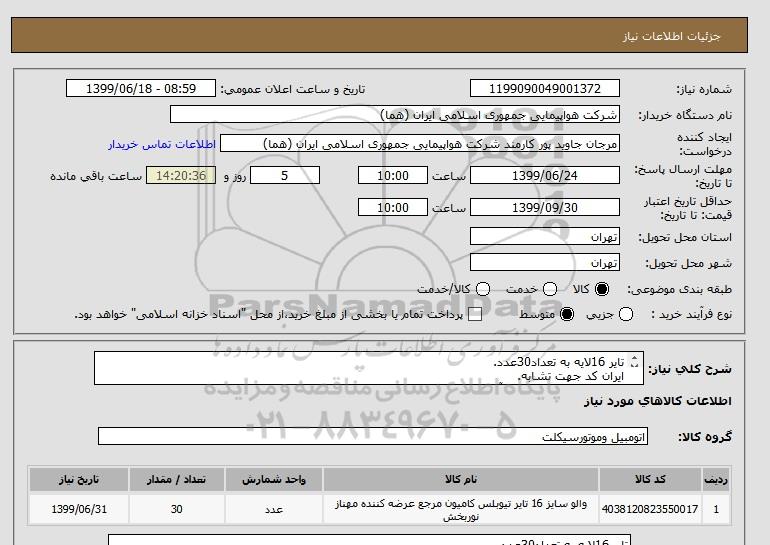Click the delivery city field تهران
This screenshot has width=770, height=545.
545,262
